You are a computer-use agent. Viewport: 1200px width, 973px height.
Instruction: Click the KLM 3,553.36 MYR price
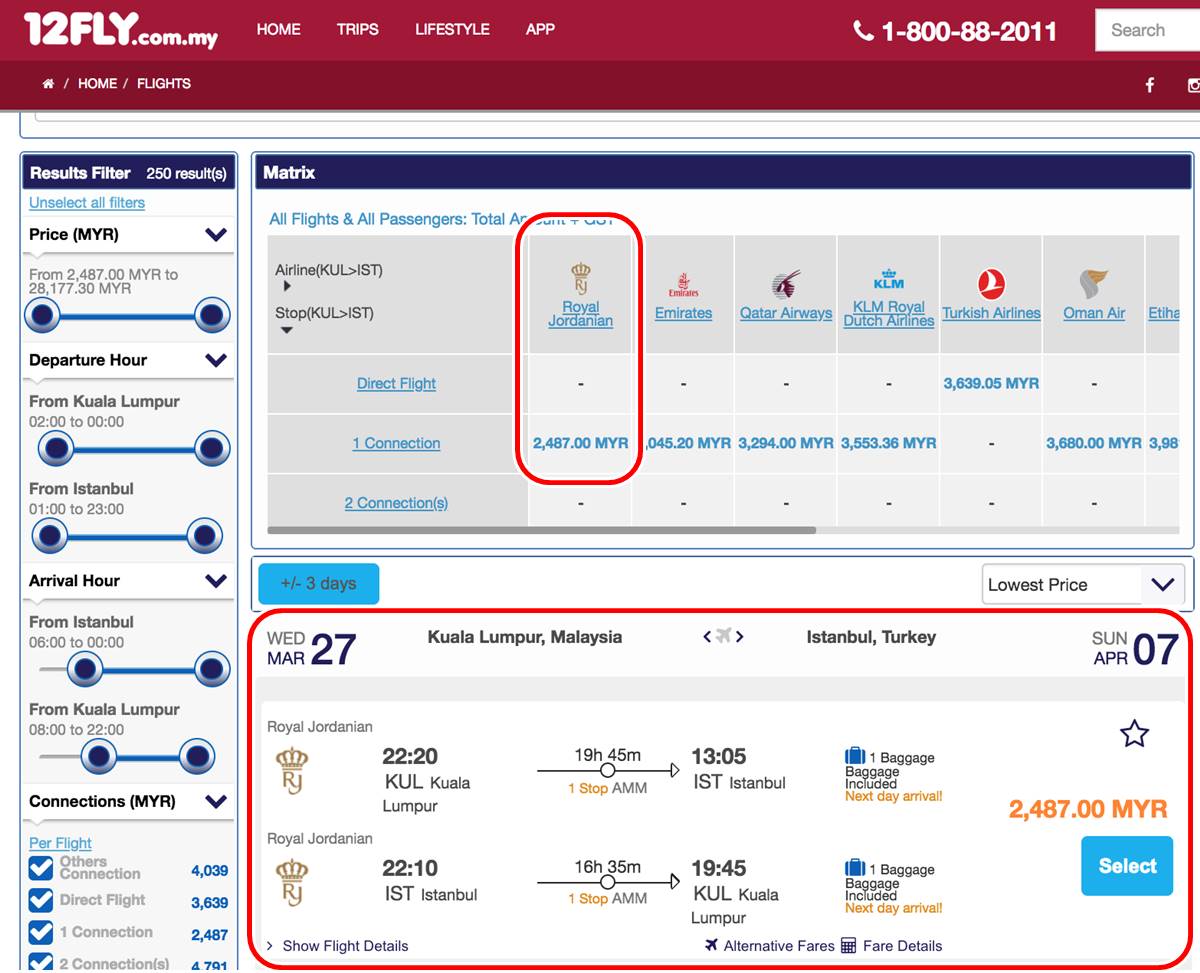889,444
